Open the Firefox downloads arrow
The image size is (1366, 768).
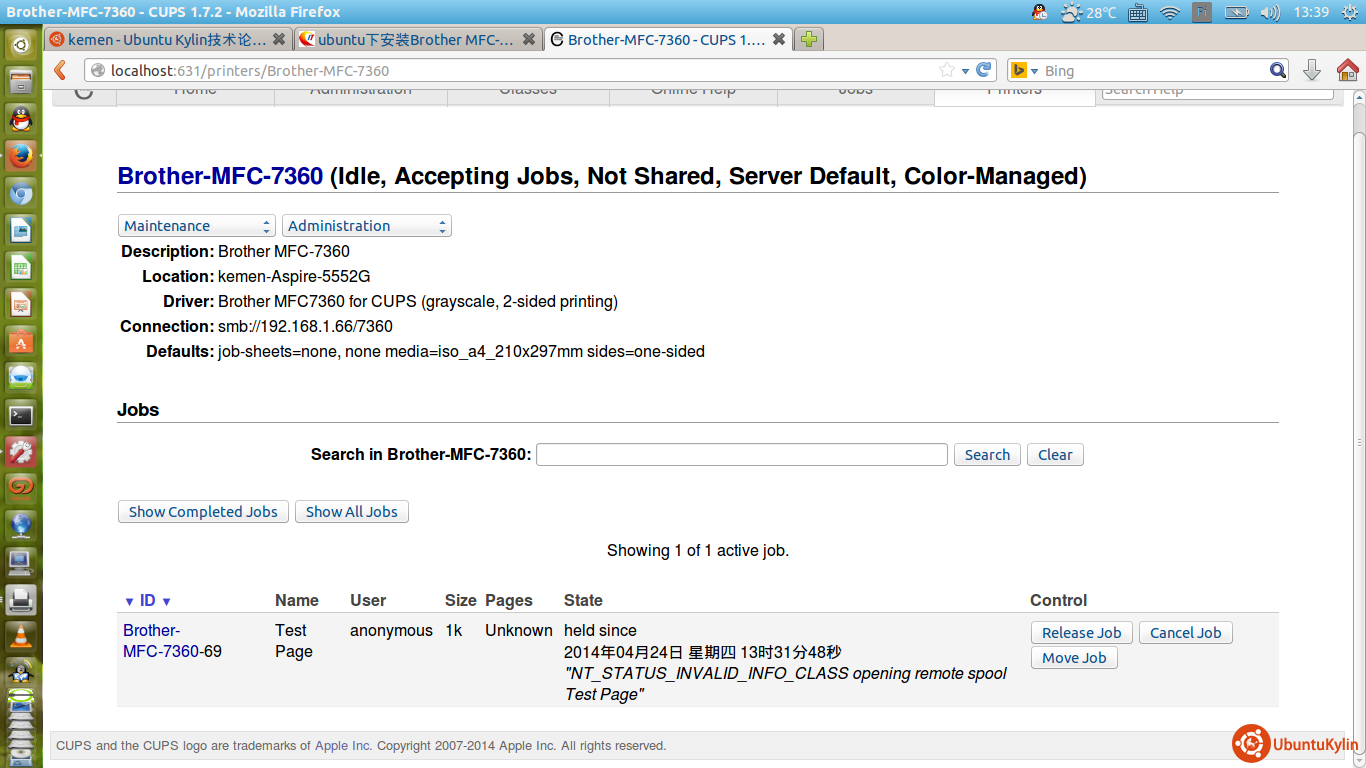pos(1312,70)
